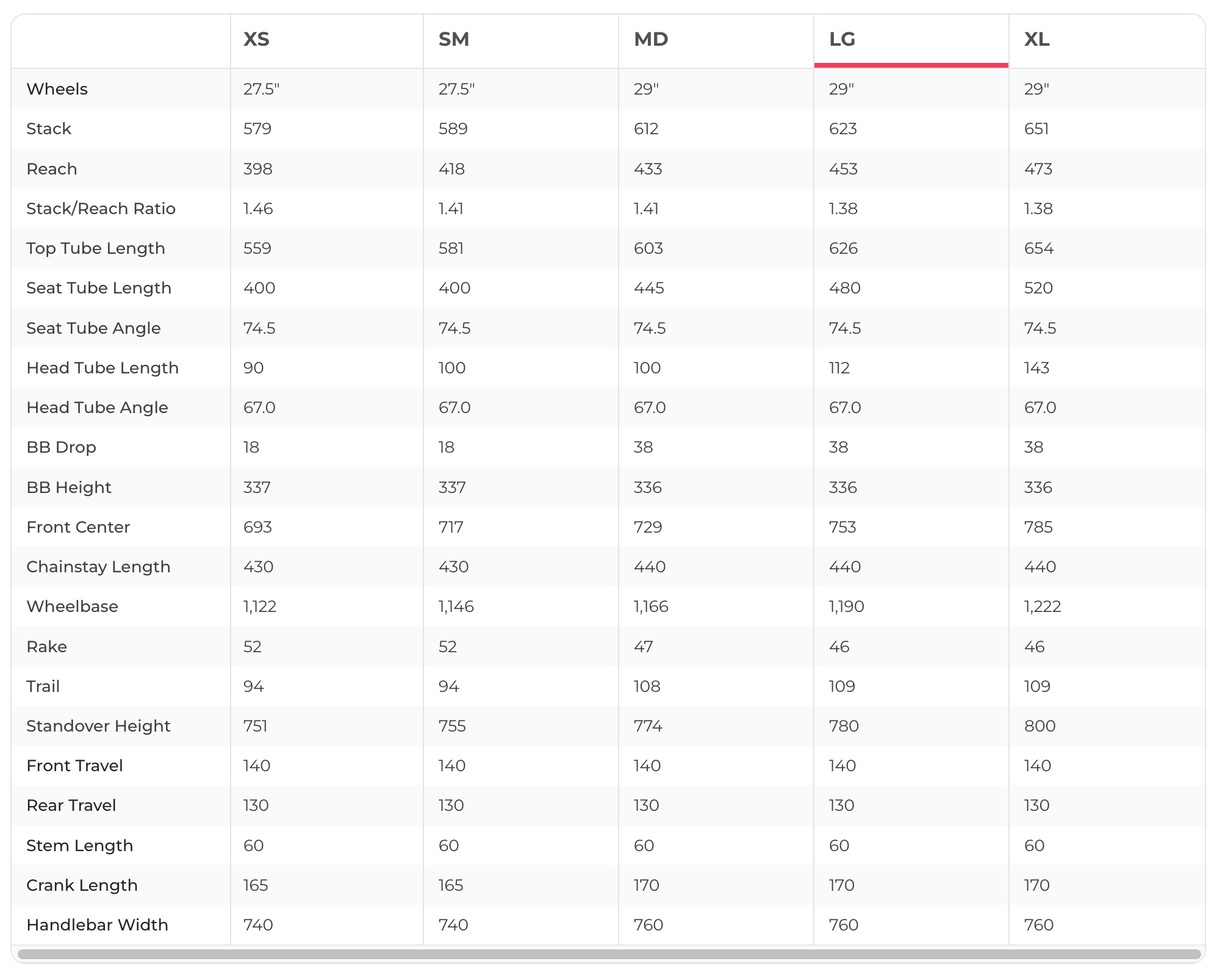
Task: Choose the MD size header
Action: pos(651,40)
